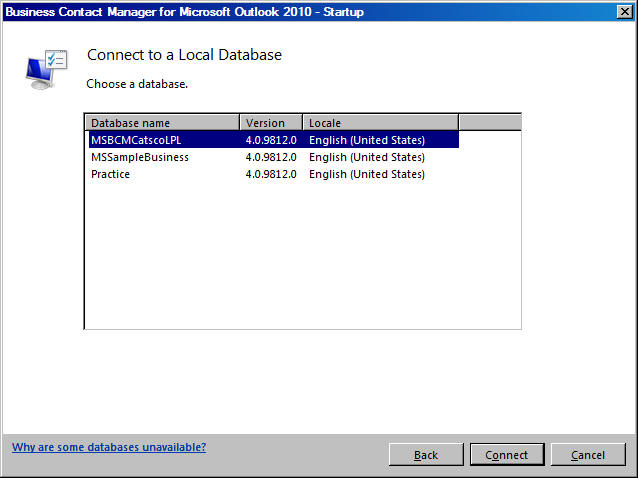The height and width of the screenshot is (478, 638).
Task: Click version 4.0.9812.0 of MSSampleBusiness
Action: (x=271, y=157)
